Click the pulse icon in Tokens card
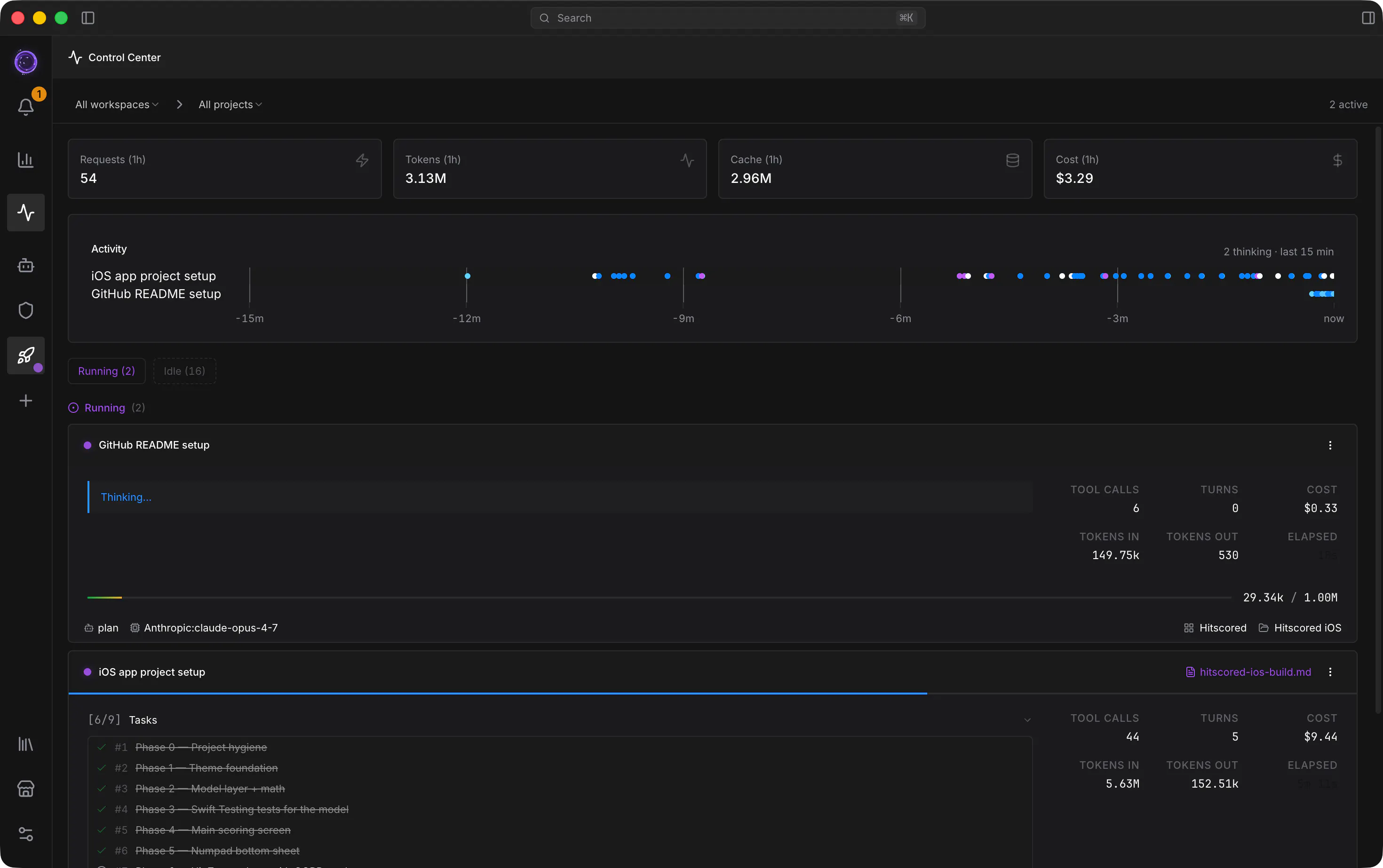The height and width of the screenshot is (868, 1383). click(687, 160)
